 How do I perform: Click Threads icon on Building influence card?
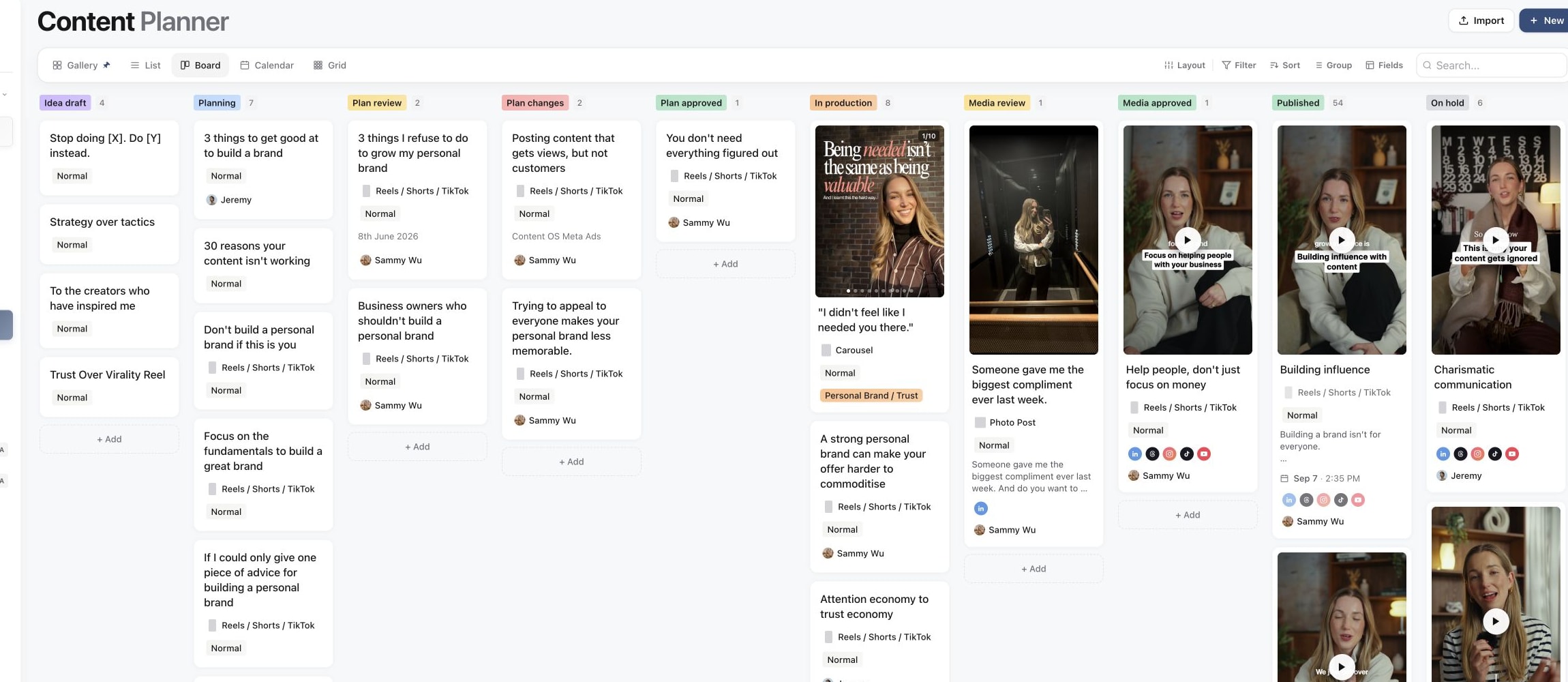(x=1306, y=500)
